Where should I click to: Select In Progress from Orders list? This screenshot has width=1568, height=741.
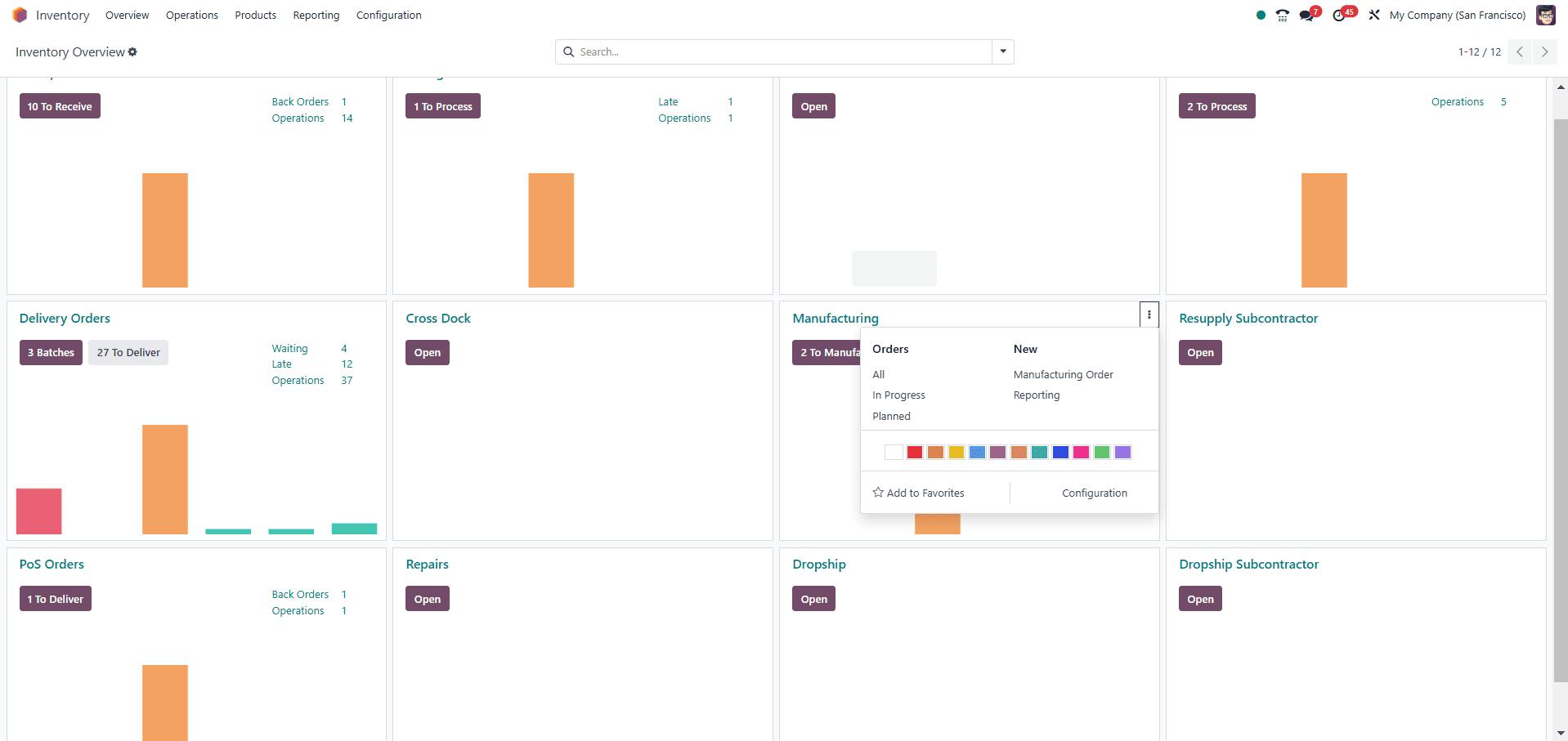pos(898,395)
